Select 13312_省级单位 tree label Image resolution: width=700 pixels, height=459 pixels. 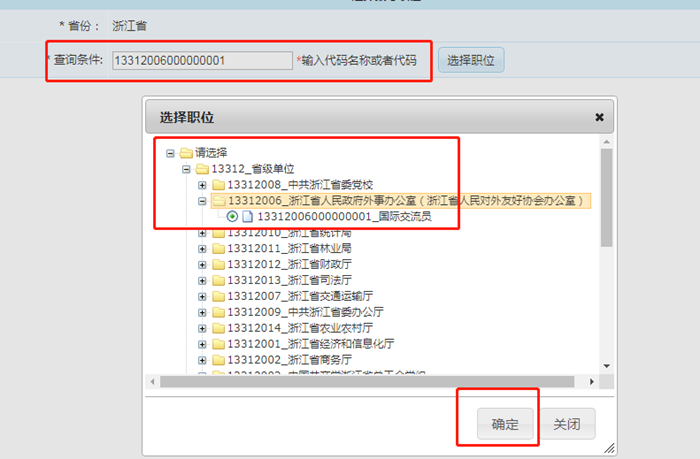(253, 169)
